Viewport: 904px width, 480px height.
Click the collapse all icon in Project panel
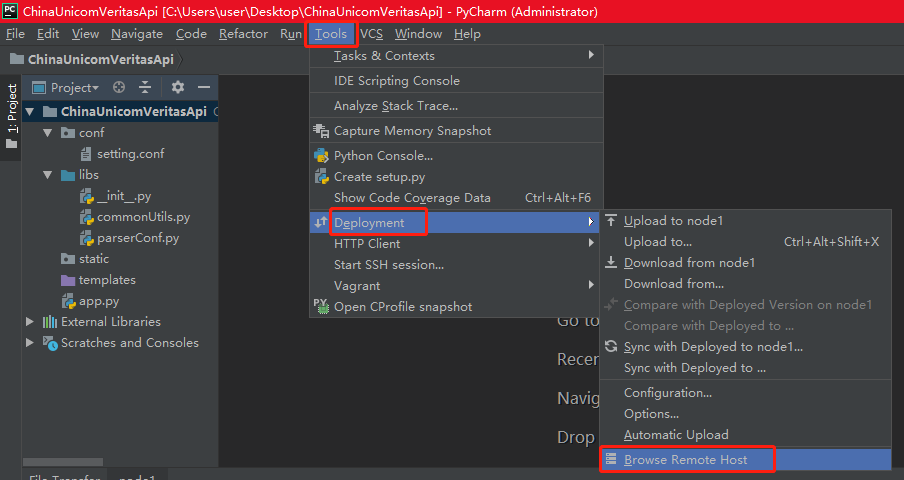pyautogui.click(x=145, y=88)
